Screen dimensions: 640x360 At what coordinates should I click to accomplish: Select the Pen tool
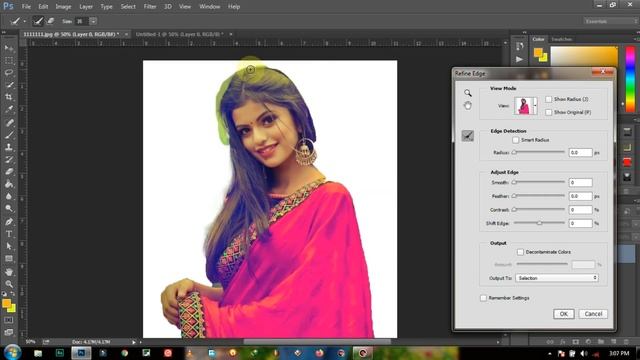pyautogui.click(x=9, y=222)
